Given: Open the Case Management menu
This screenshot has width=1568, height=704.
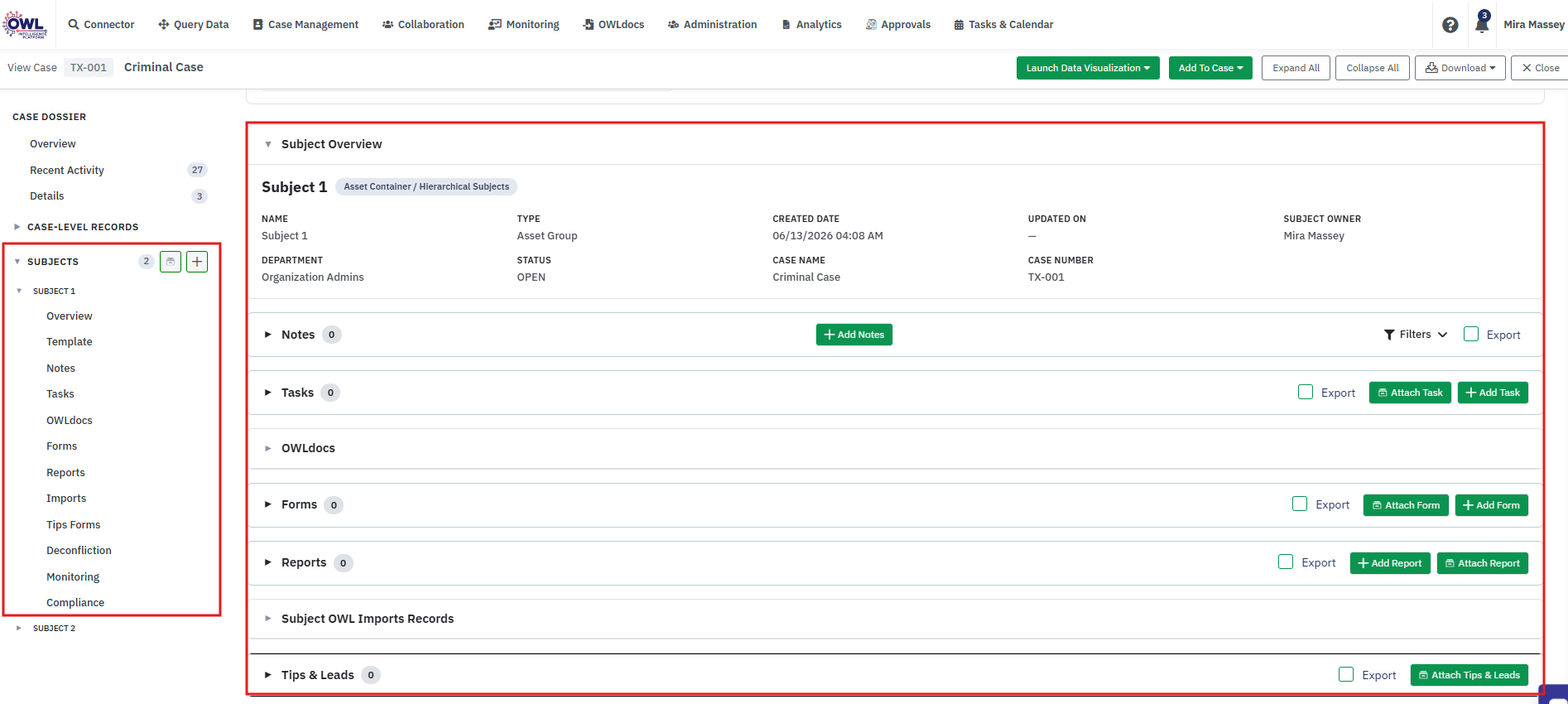Looking at the screenshot, I should tap(305, 25).
